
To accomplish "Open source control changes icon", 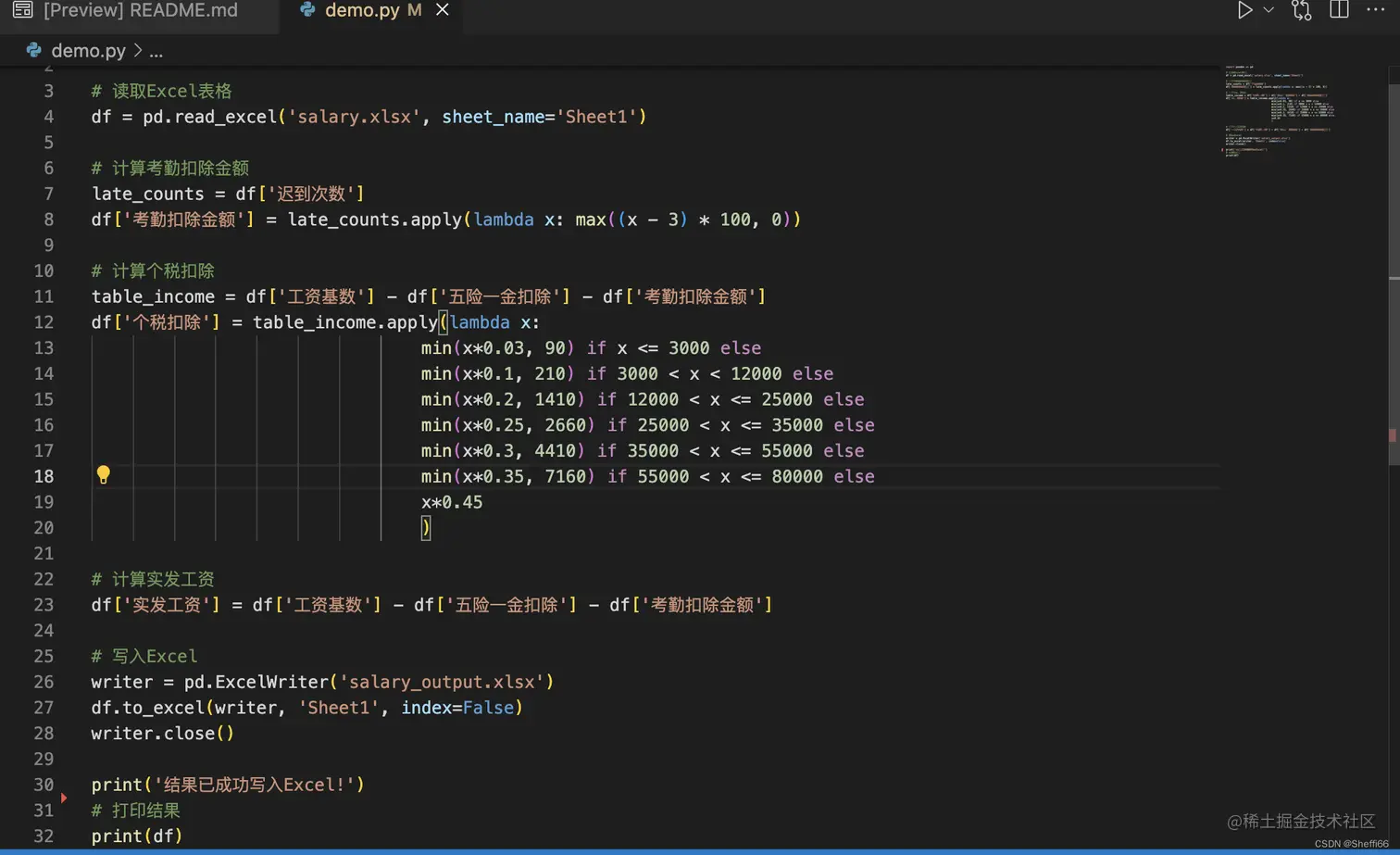I will (1302, 10).
